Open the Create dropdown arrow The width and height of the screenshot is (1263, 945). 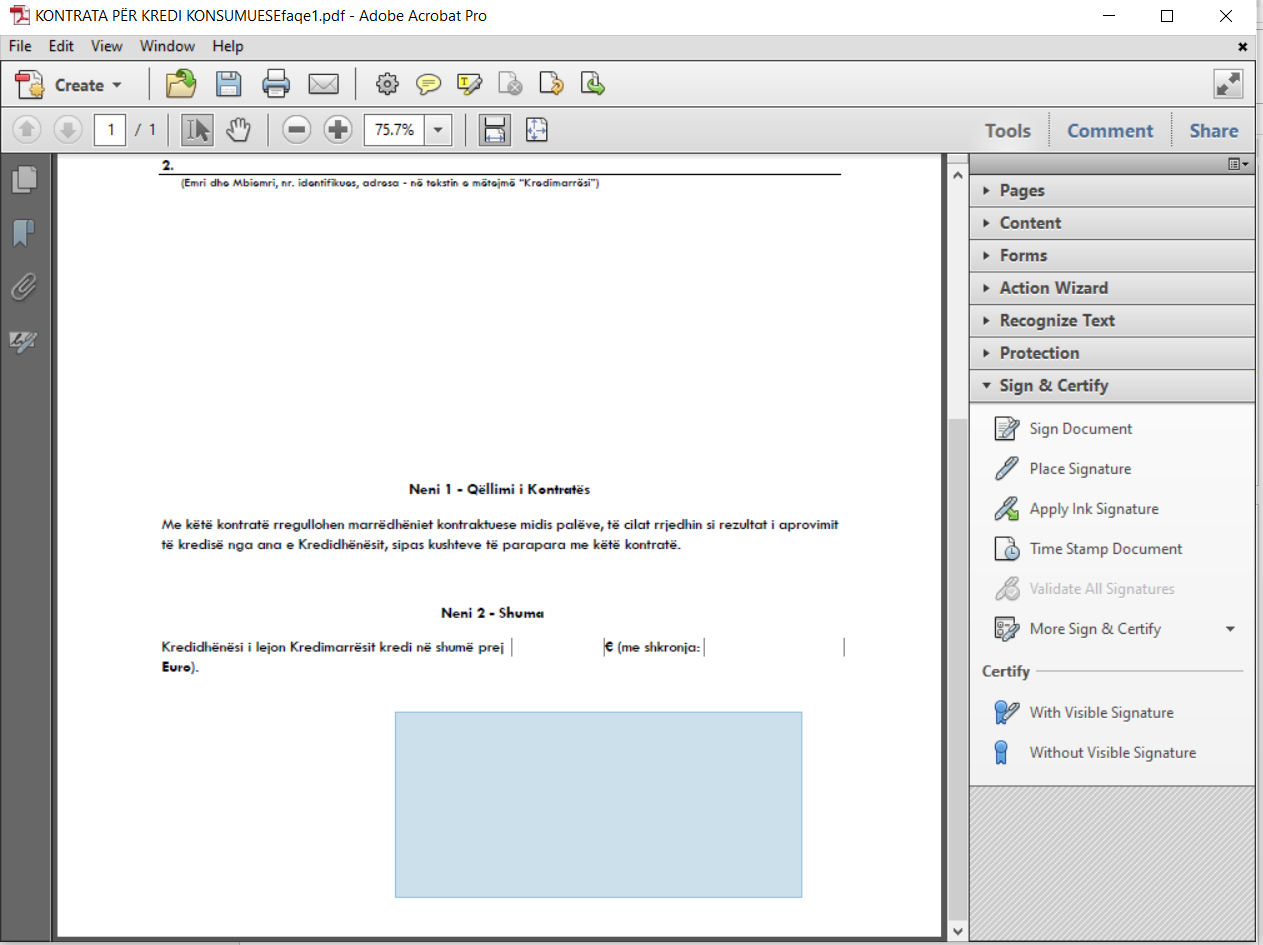point(117,86)
